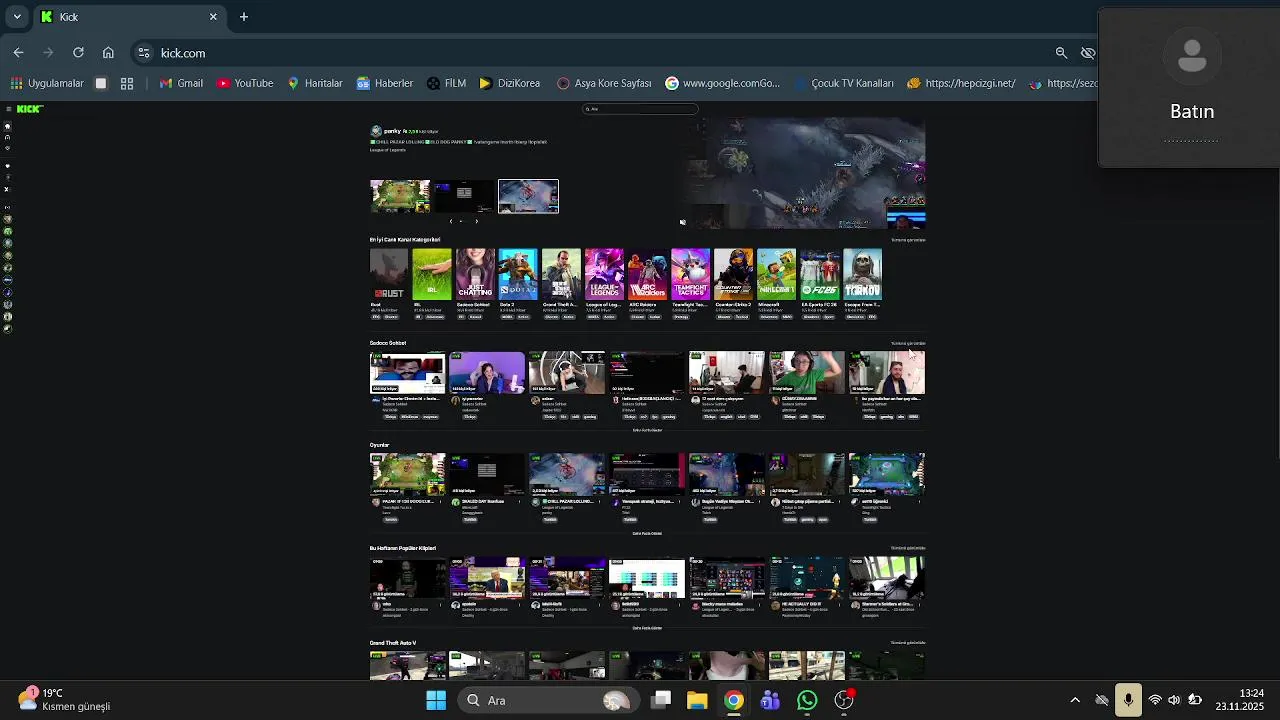Open first Sadece Sohbet live stream thumbnail

[408, 372]
